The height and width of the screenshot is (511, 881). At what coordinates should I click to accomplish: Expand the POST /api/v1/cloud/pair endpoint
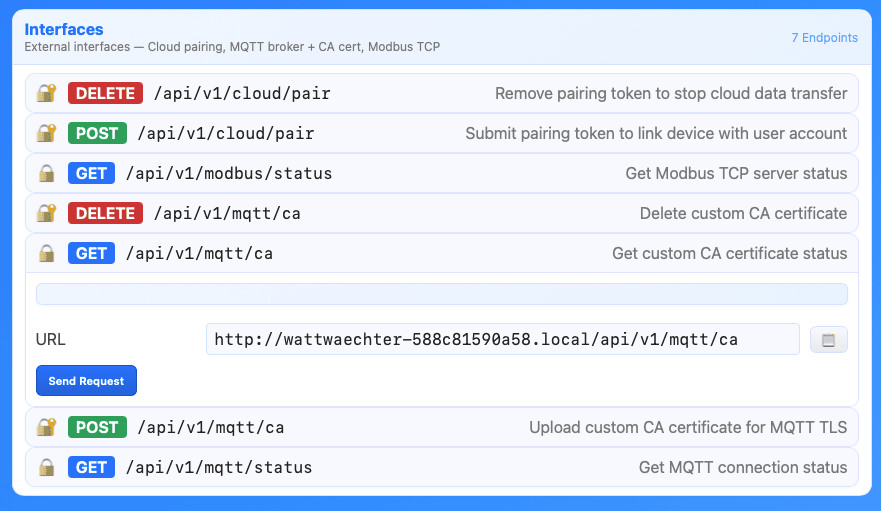[x=442, y=133]
